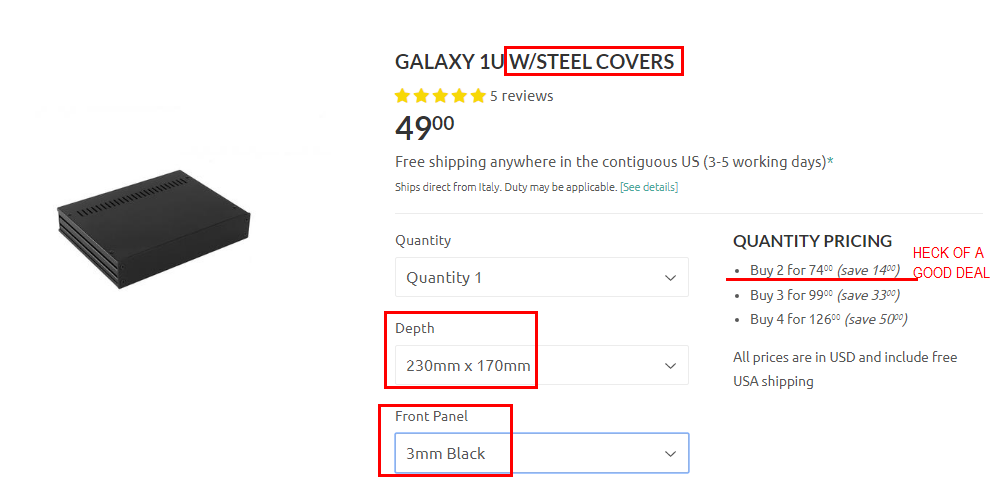
Task: Click the Galaxy 1U product title
Action: pos(534,62)
